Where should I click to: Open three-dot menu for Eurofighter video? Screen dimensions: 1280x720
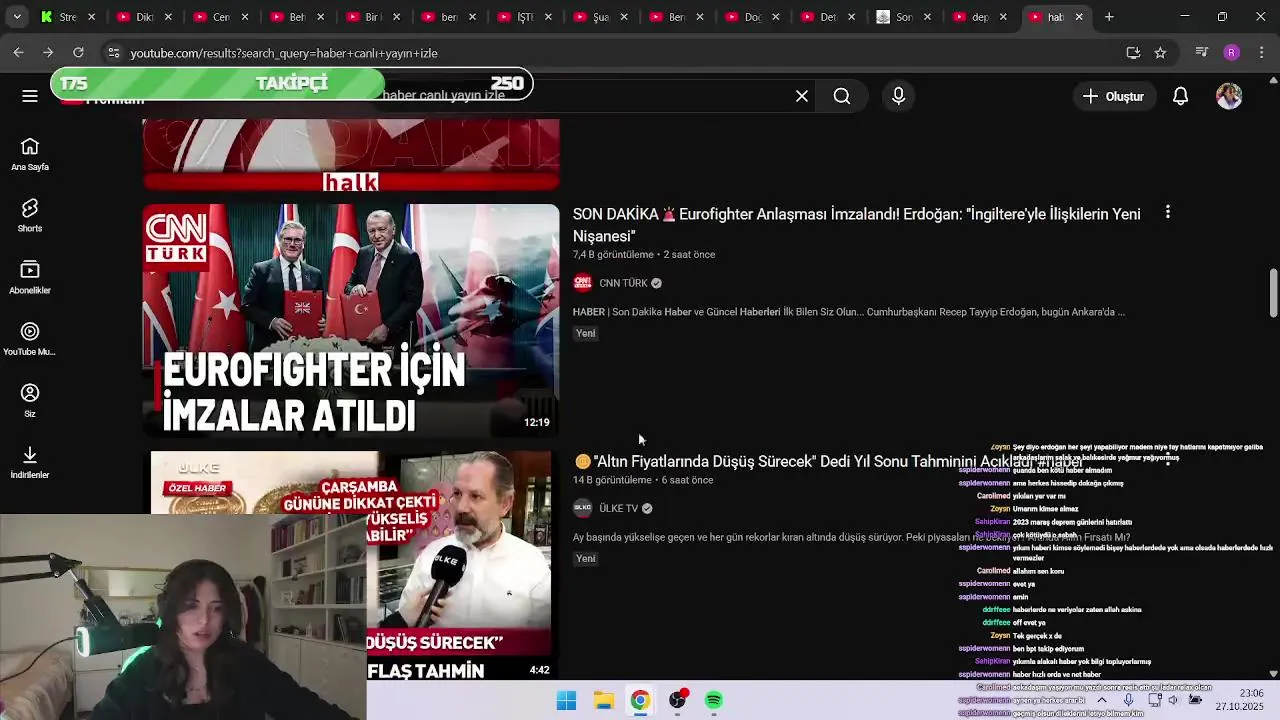coord(1167,213)
